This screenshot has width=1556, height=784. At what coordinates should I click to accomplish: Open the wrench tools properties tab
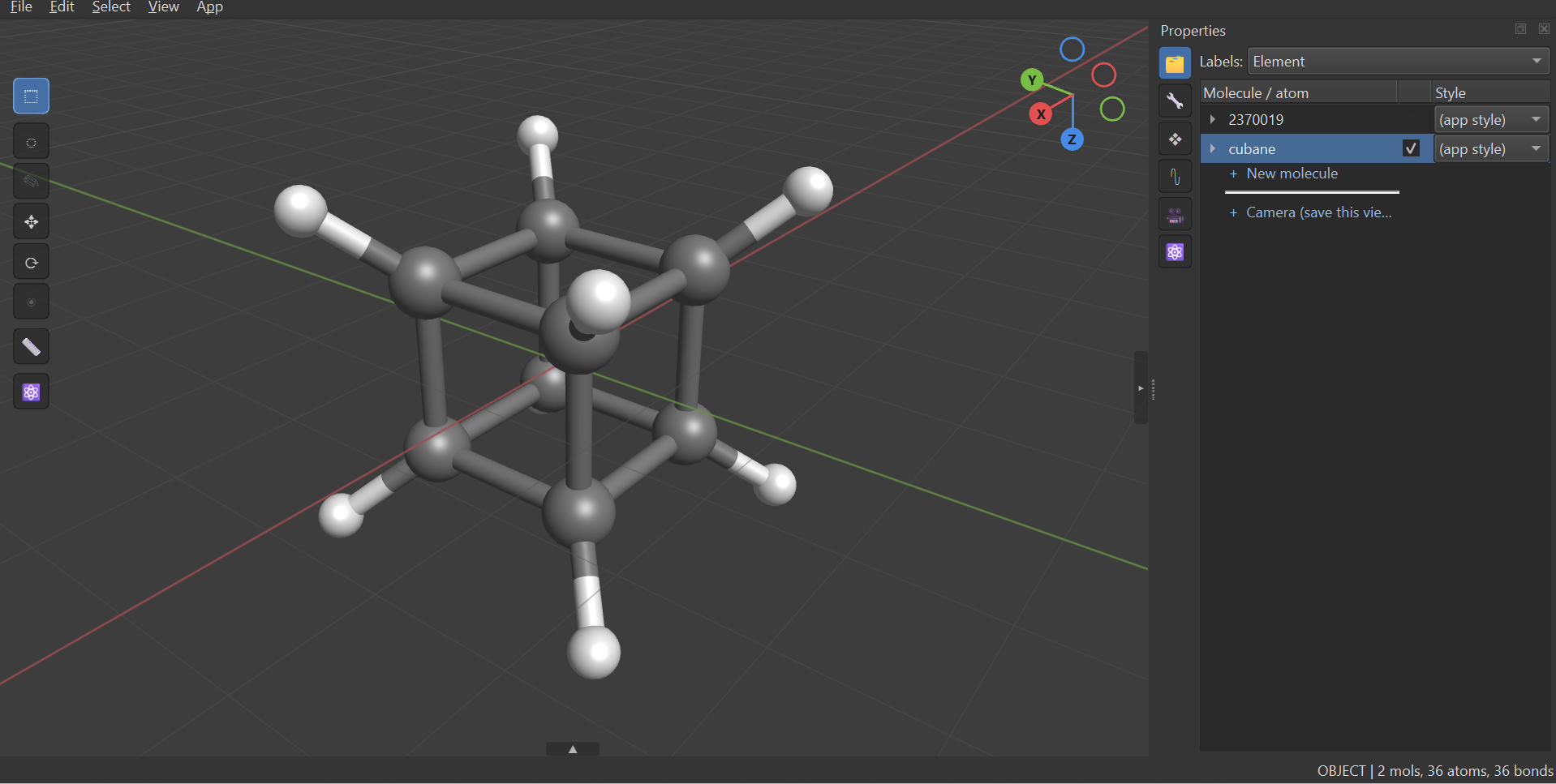(1175, 101)
